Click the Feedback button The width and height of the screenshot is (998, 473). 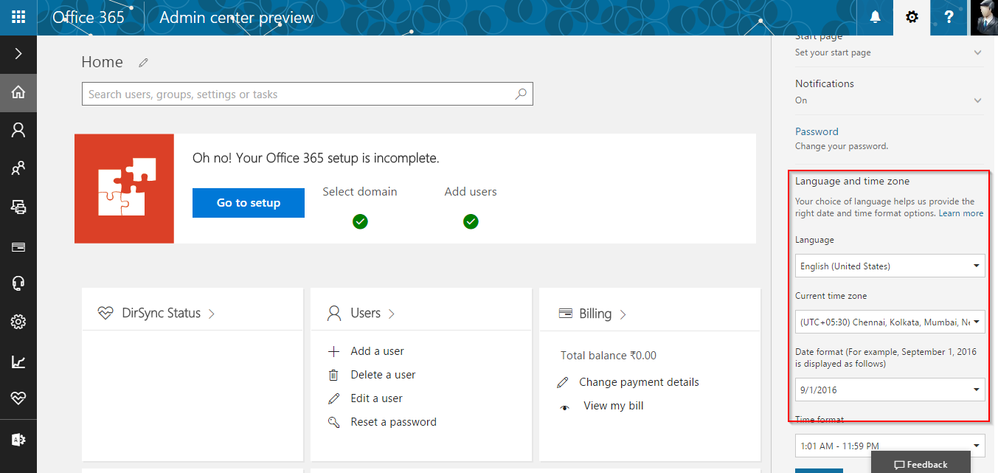(920, 464)
